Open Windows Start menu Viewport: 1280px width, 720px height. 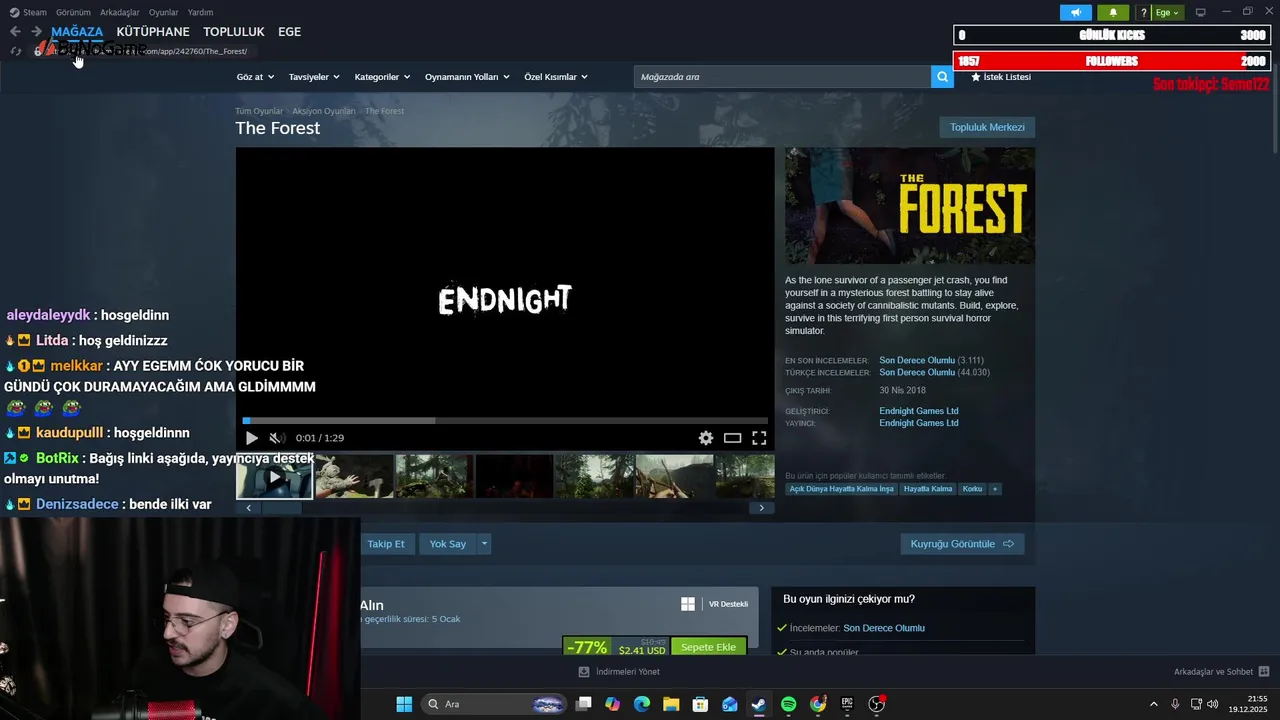click(404, 704)
